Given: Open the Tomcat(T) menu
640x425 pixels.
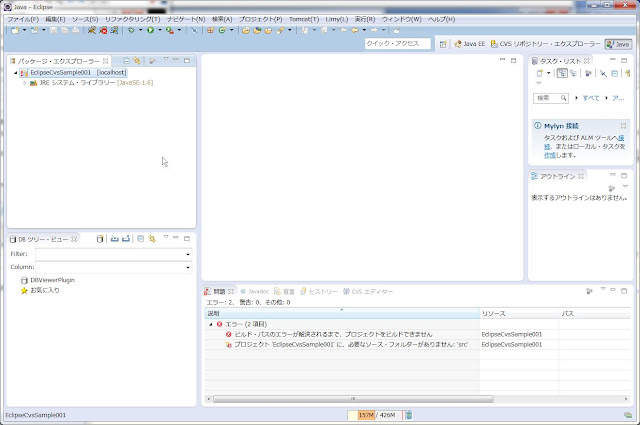Looking at the screenshot, I should click(304, 19).
